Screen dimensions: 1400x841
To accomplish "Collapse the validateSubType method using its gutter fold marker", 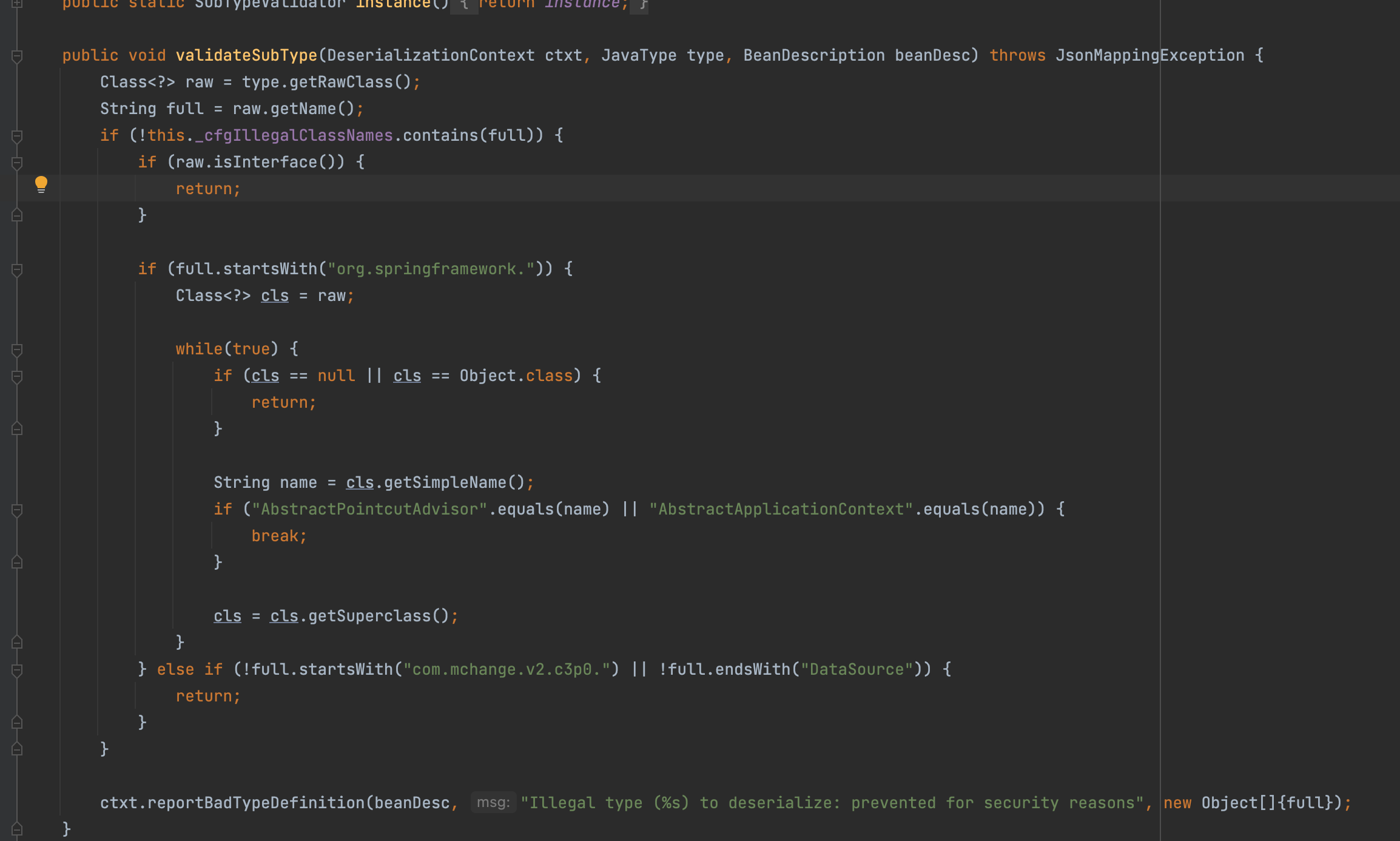I will click(x=17, y=56).
